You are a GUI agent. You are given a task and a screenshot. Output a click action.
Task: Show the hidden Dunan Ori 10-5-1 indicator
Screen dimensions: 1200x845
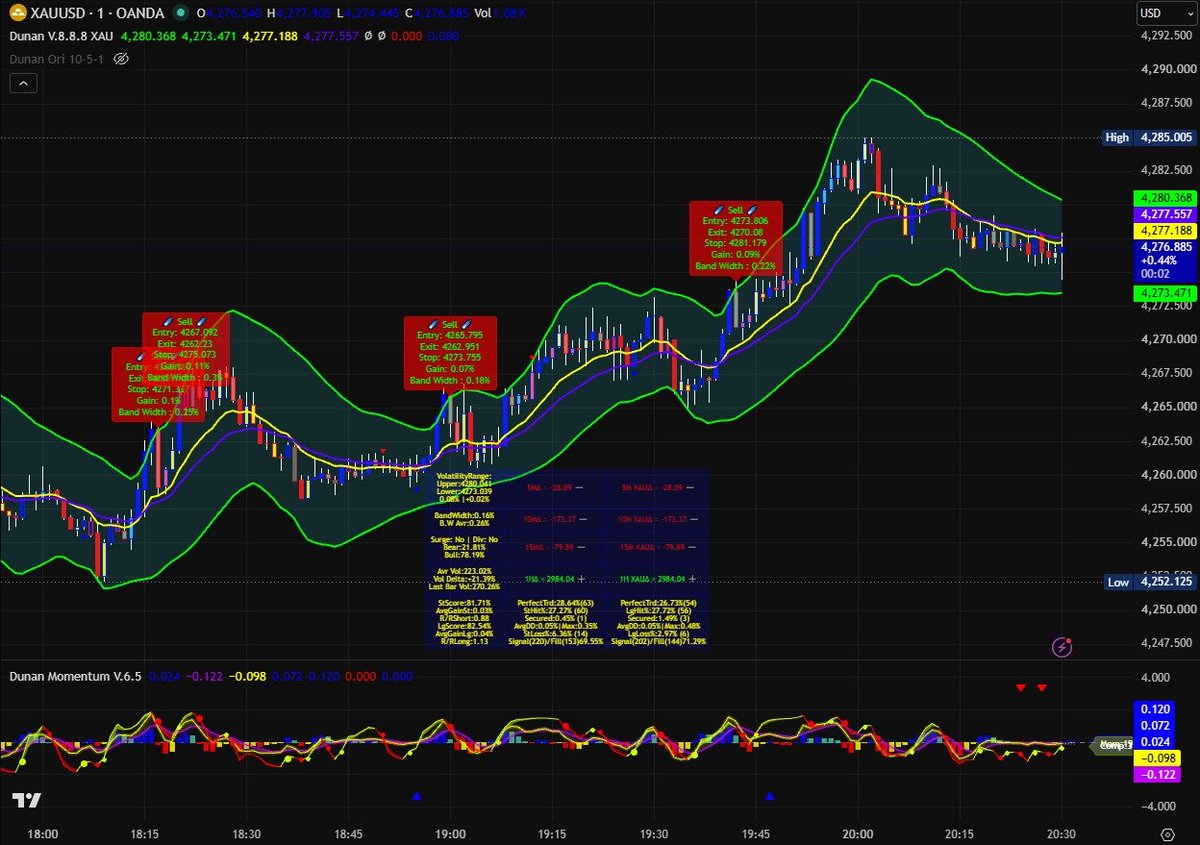pyautogui.click(x=122, y=59)
